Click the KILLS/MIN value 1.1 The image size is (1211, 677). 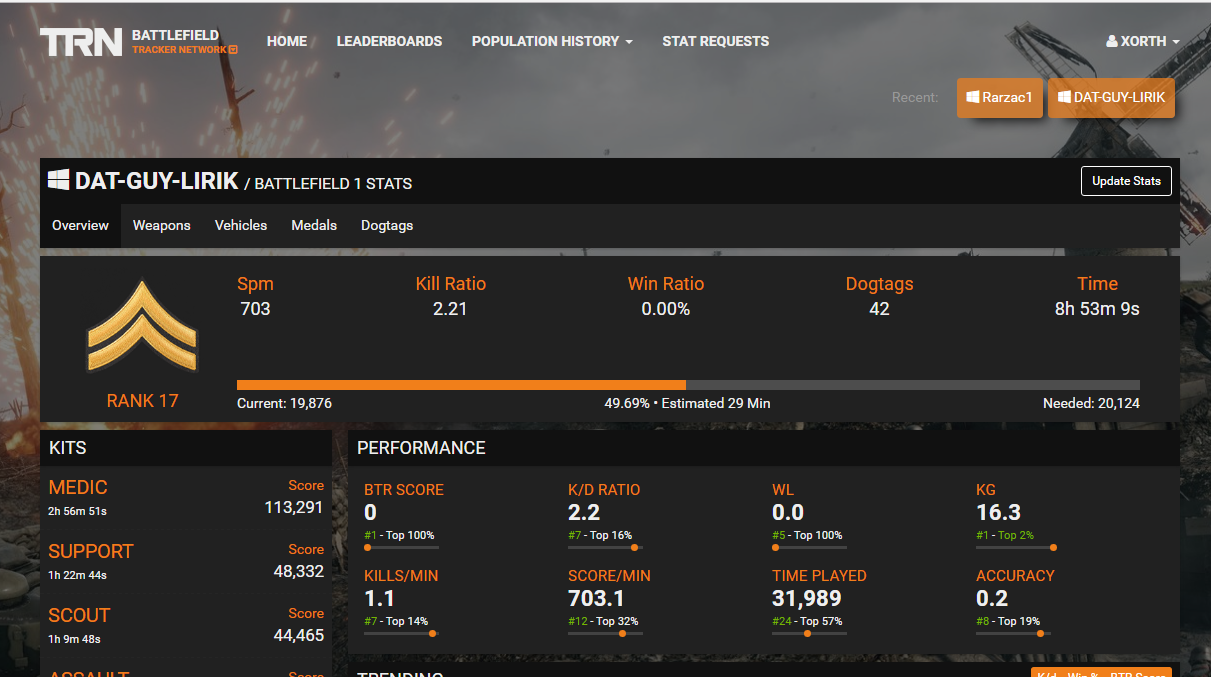coord(379,599)
